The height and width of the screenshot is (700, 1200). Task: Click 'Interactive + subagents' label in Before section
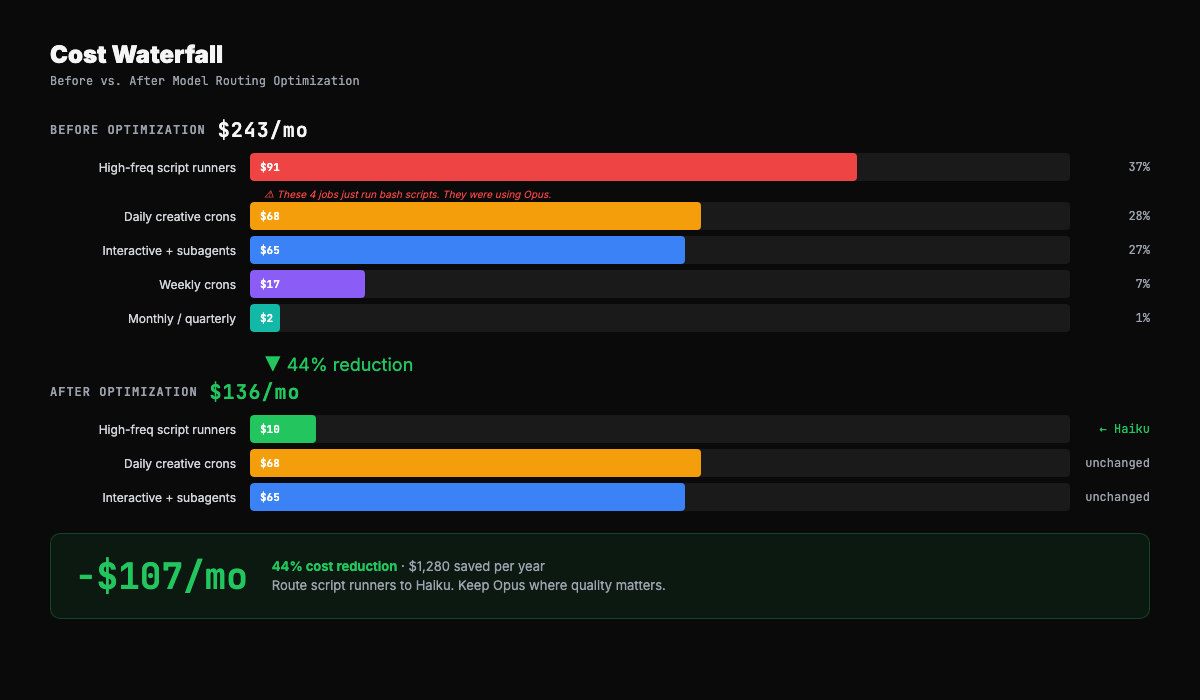(169, 251)
